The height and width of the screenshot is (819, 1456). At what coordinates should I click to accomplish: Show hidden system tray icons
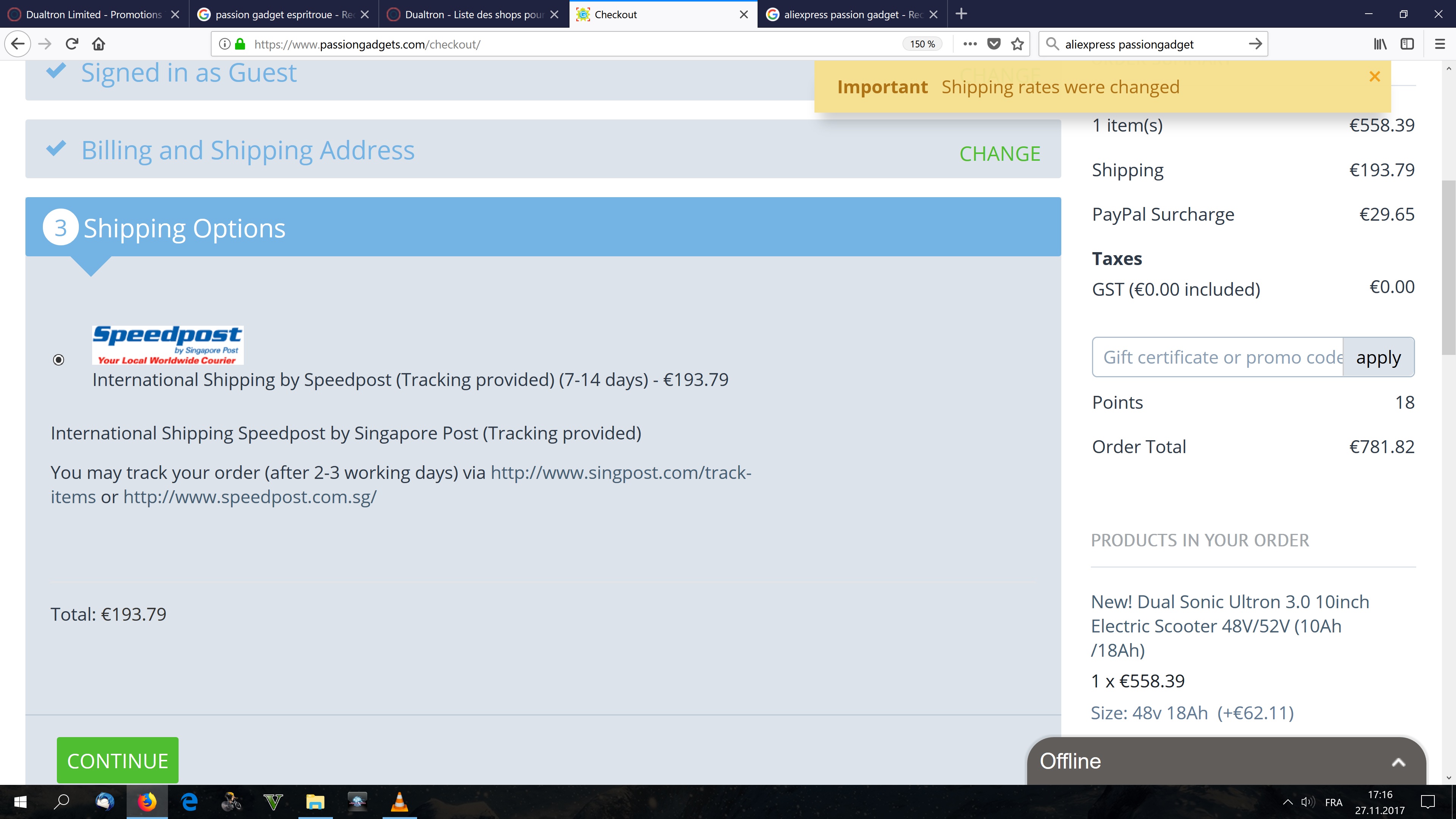[x=1288, y=802]
